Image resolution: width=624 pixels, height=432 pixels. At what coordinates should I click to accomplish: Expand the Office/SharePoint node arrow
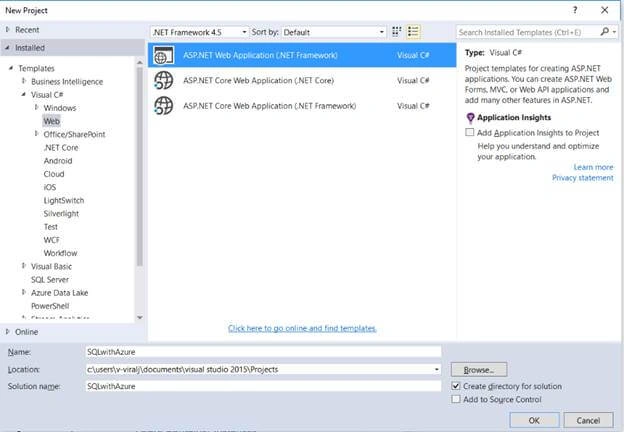pos(37,134)
